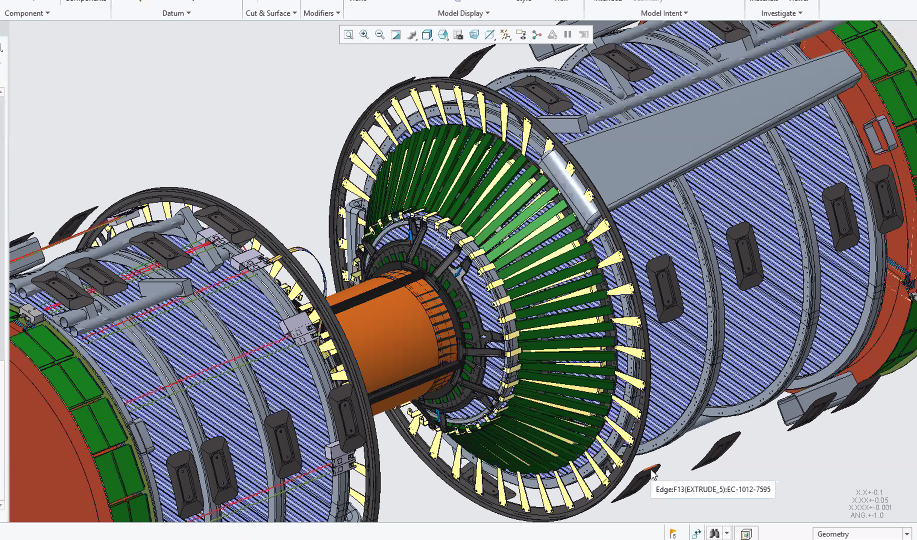Image resolution: width=917 pixels, height=540 pixels.
Task: Click the flag notification icon in status bar
Action: click(x=673, y=534)
